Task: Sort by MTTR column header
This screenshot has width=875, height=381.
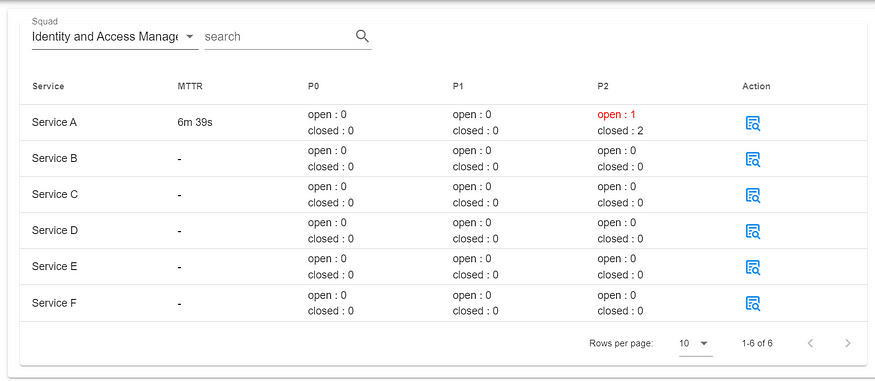Action: (188, 86)
